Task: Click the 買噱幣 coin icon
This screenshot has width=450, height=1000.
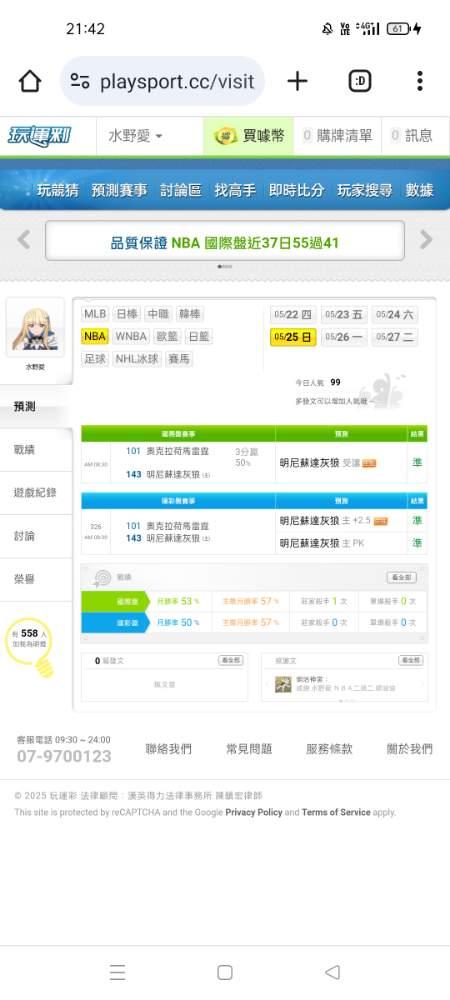Action: [x=226, y=135]
